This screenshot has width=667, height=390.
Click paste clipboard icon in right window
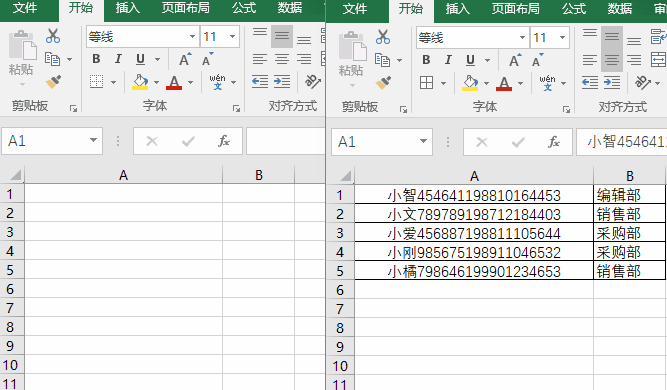click(x=352, y=46)
